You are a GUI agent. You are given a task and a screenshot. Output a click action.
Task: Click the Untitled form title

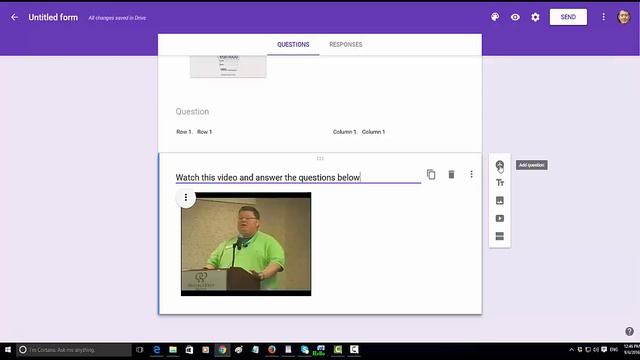point(53,18)
